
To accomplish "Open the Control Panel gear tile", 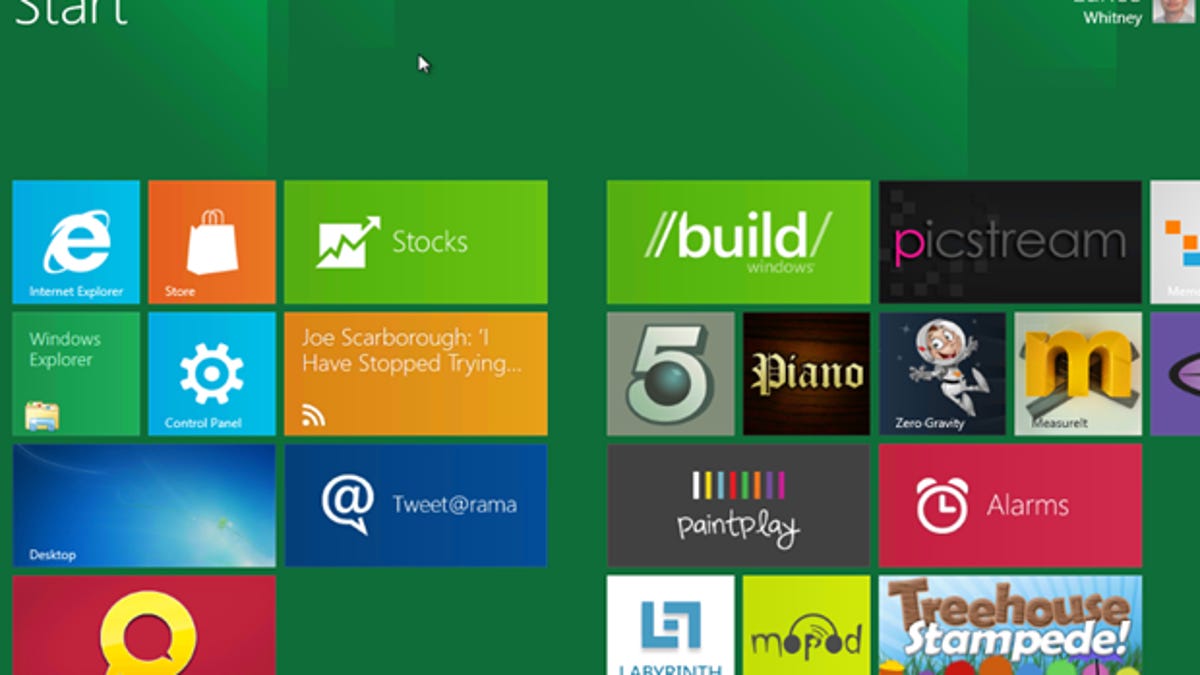I will click(212, 373).
